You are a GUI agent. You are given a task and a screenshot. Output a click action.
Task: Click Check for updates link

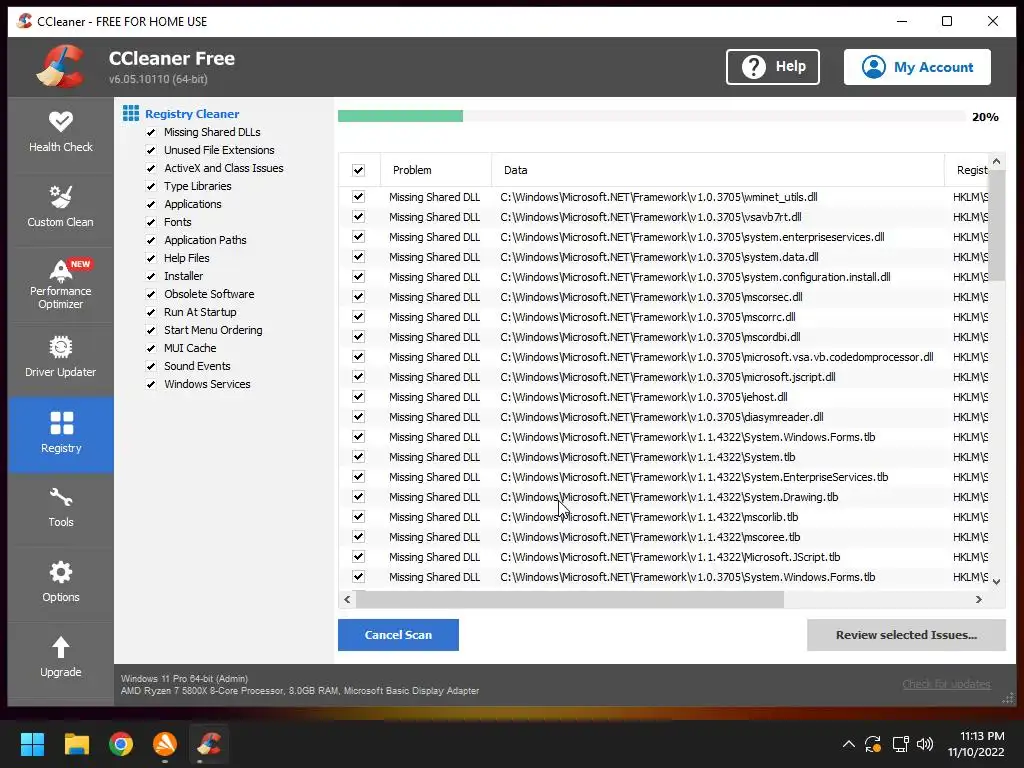click(946, 684)
